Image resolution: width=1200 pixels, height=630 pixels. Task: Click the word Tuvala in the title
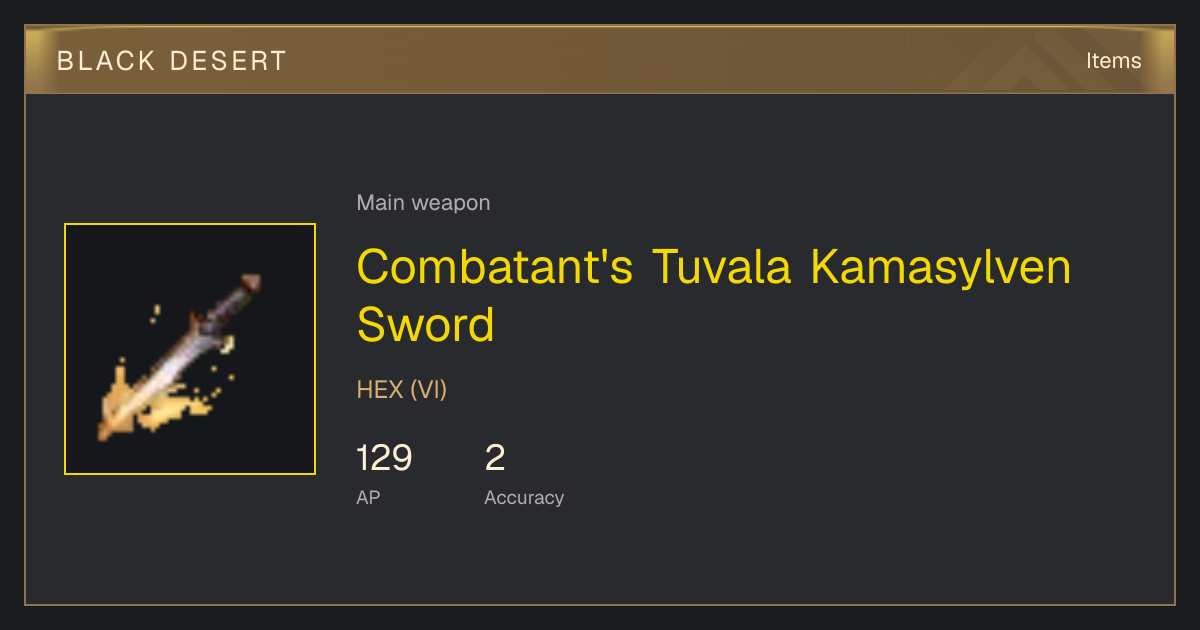tap(722, 267)
